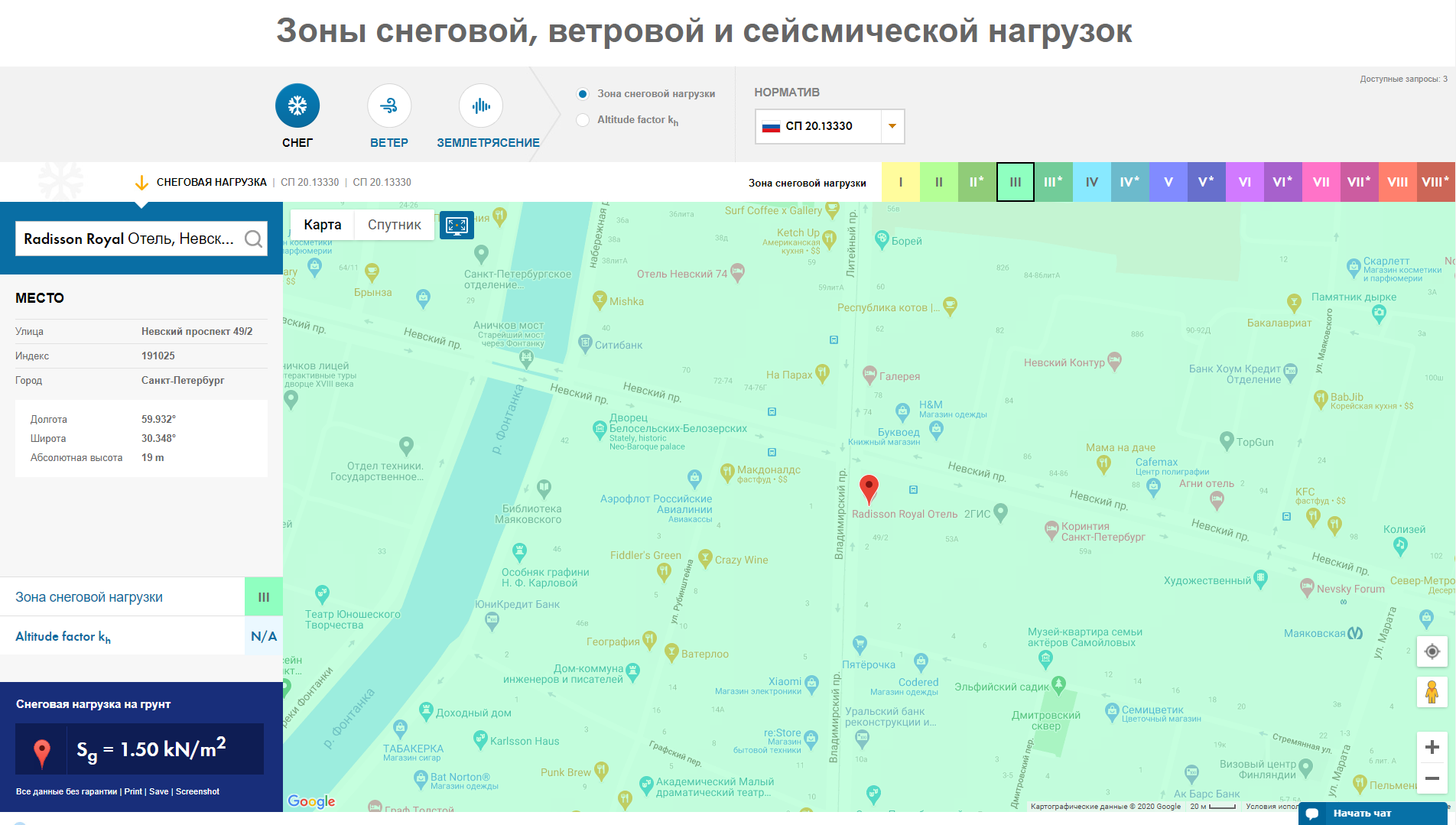Select snow zone IV button
Viewport: 1456px width, 825px height.
click(x=1091, y=182)
